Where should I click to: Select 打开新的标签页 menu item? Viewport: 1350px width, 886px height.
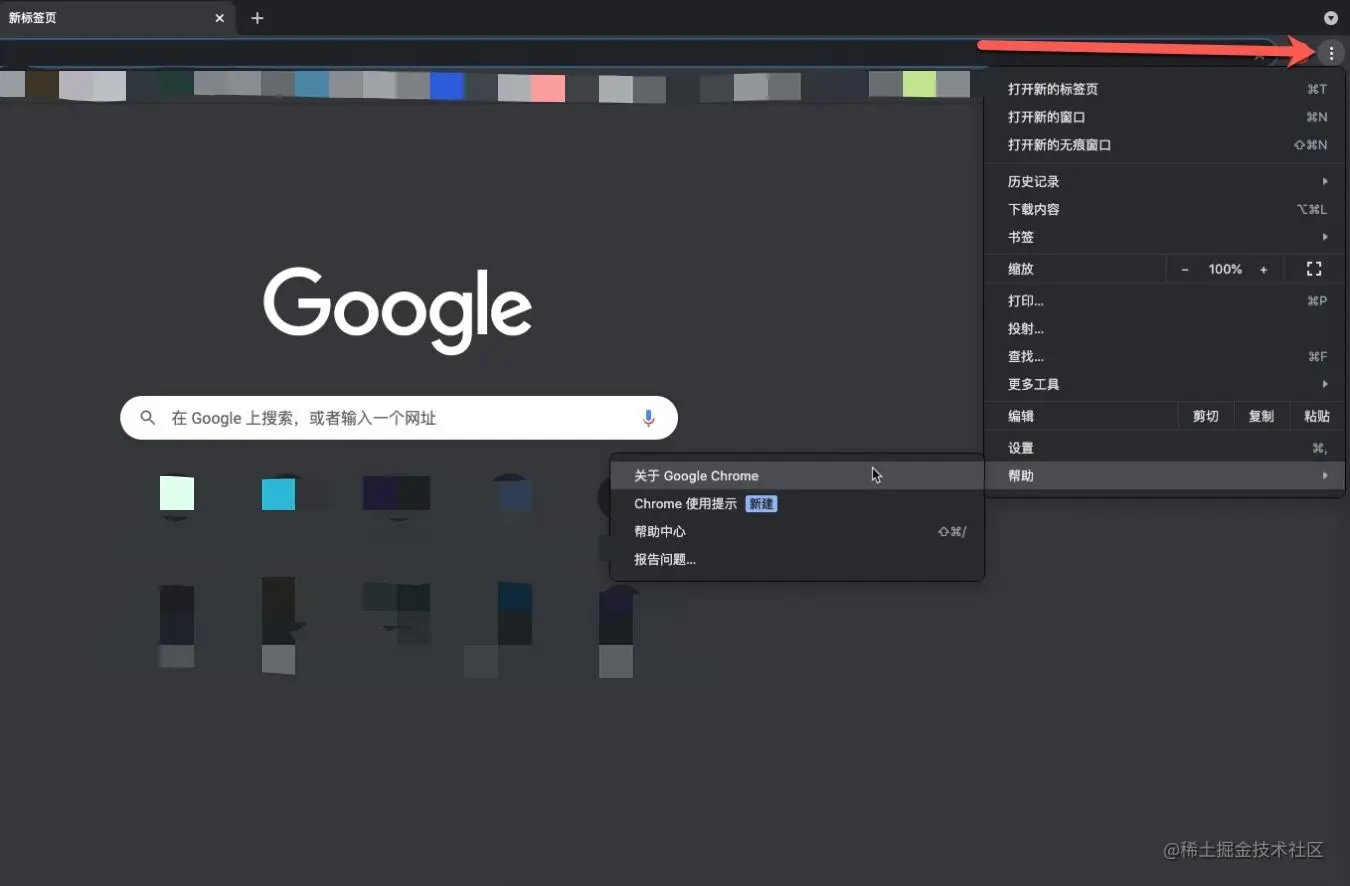click(x=1163, y=89)
